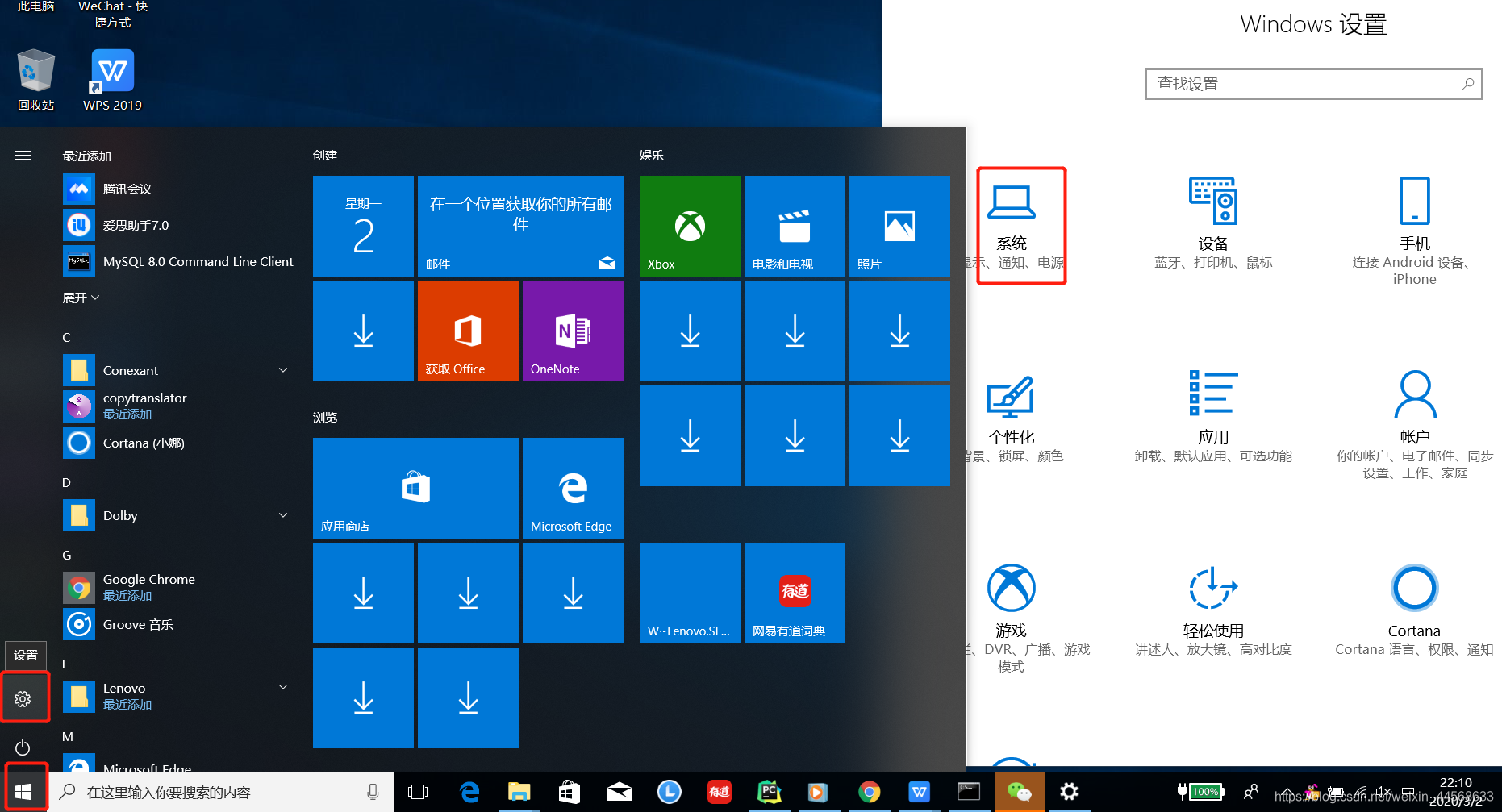
Task: Click the 获取 Office tile
Action: (468, 331)
